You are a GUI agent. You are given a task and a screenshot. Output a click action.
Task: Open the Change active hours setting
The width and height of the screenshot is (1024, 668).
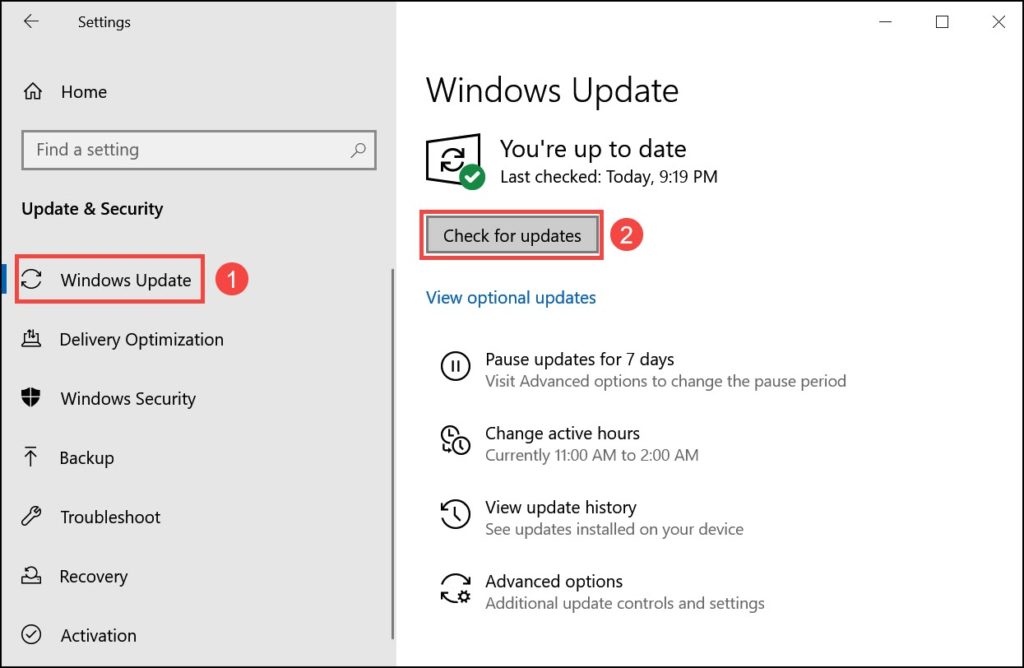pyautogui.click(x=562, y=433)
